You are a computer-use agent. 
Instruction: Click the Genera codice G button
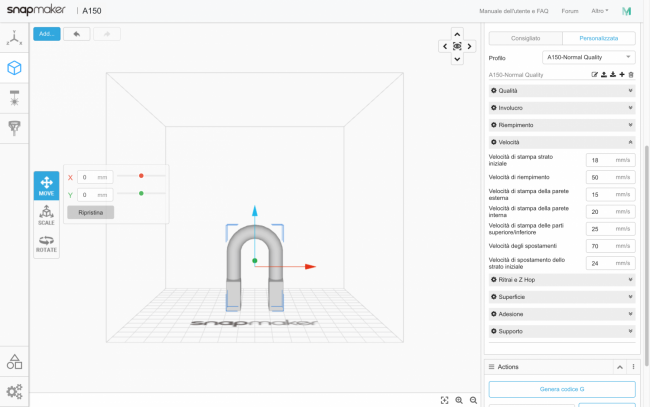pyautogui.click(x=561, y=390)
